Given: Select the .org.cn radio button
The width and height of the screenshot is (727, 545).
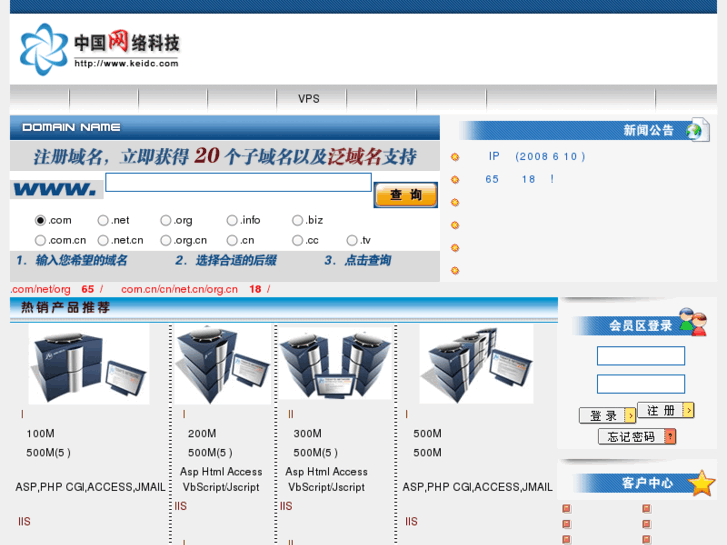Looking at the screenshot, I should (166, 240).
